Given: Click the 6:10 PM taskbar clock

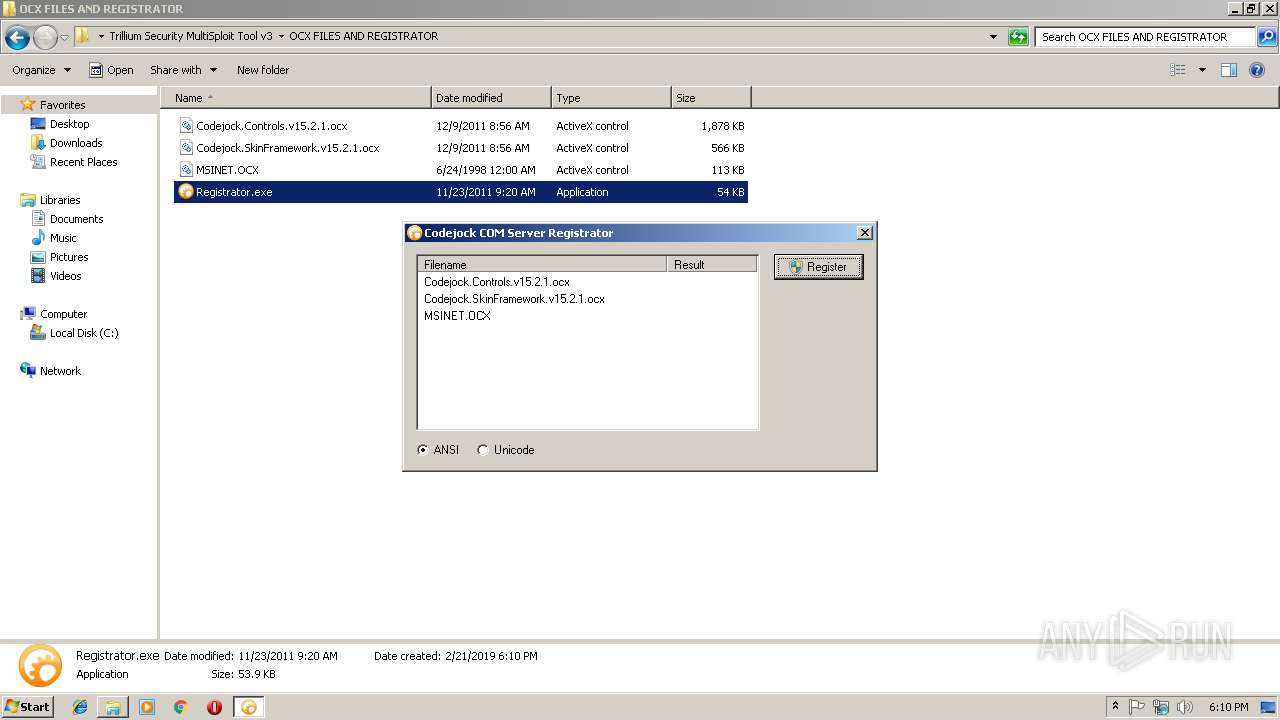Looking at the screenshot, I should [1228, 707].
